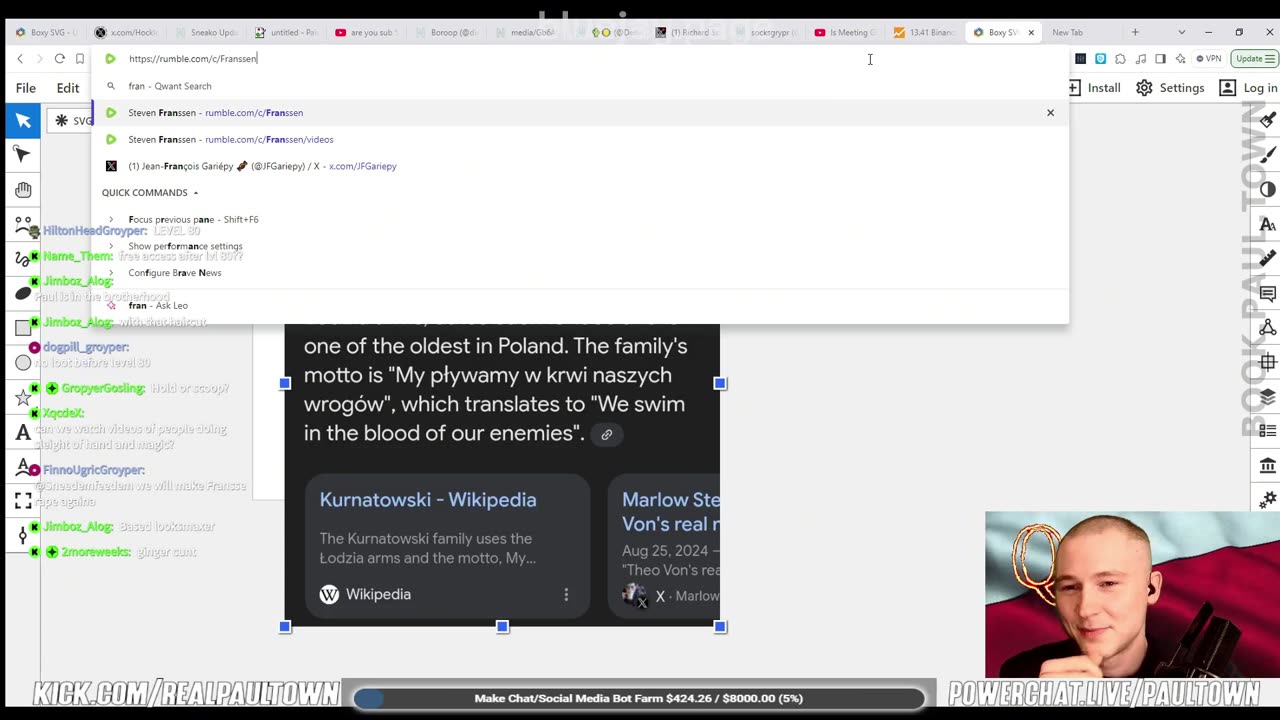Open the Stroke brush panel
Viewport: 1280px width, 720px height.
point(1268,155)
